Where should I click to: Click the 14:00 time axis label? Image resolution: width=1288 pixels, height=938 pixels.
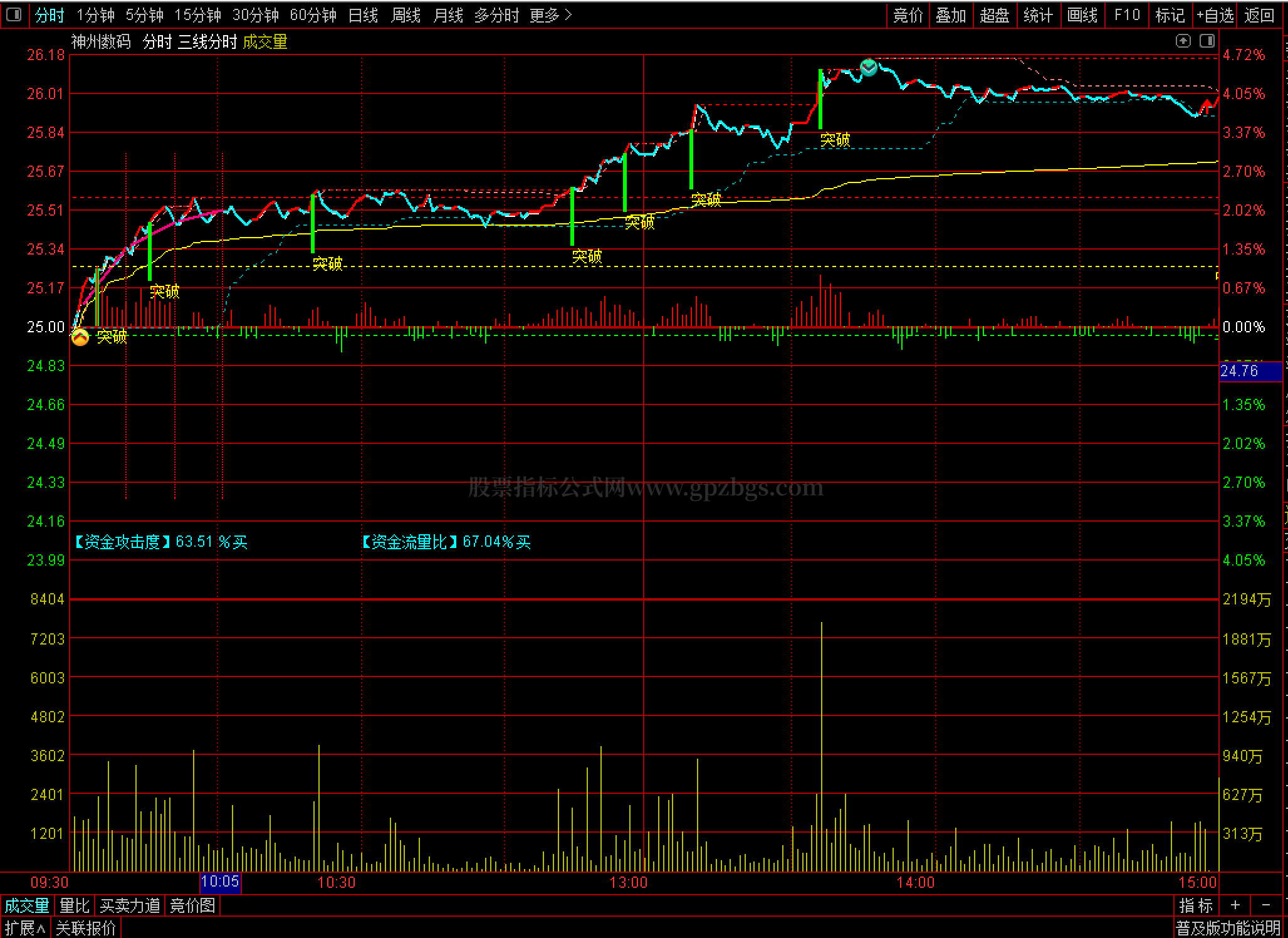coord(916,883)
